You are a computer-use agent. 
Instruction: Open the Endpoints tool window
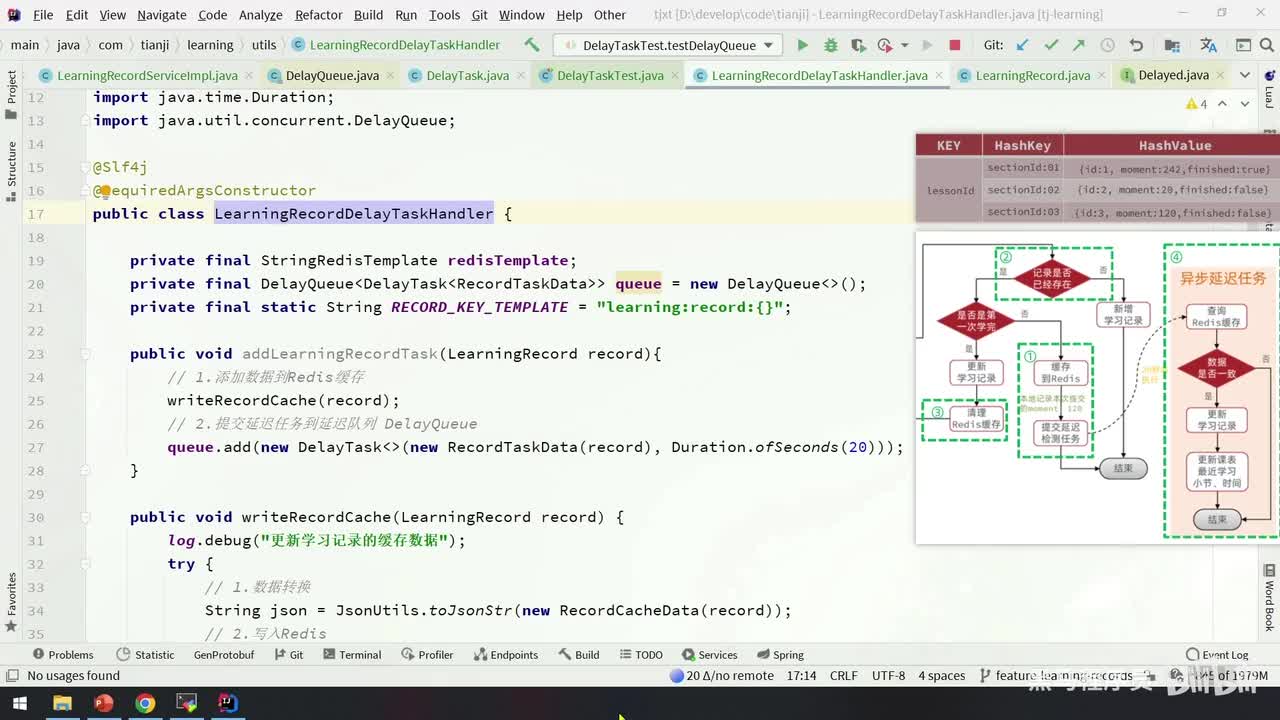[x=505, y=655]
